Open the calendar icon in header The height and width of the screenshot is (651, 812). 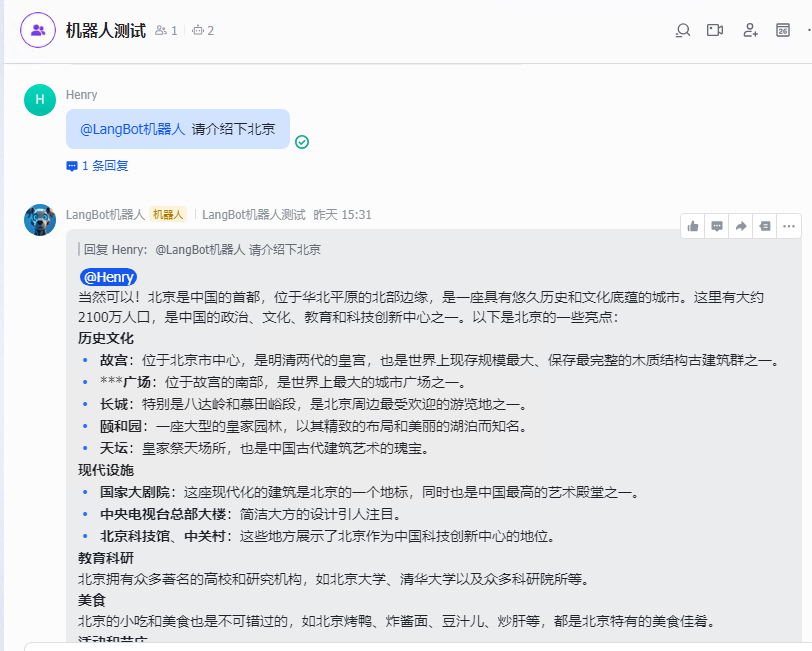click(782, 31)
